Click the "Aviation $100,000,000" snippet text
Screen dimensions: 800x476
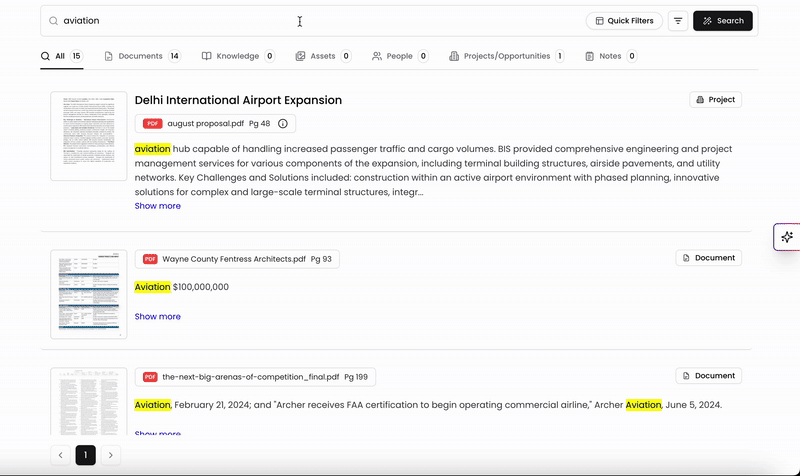pos(182,287)
